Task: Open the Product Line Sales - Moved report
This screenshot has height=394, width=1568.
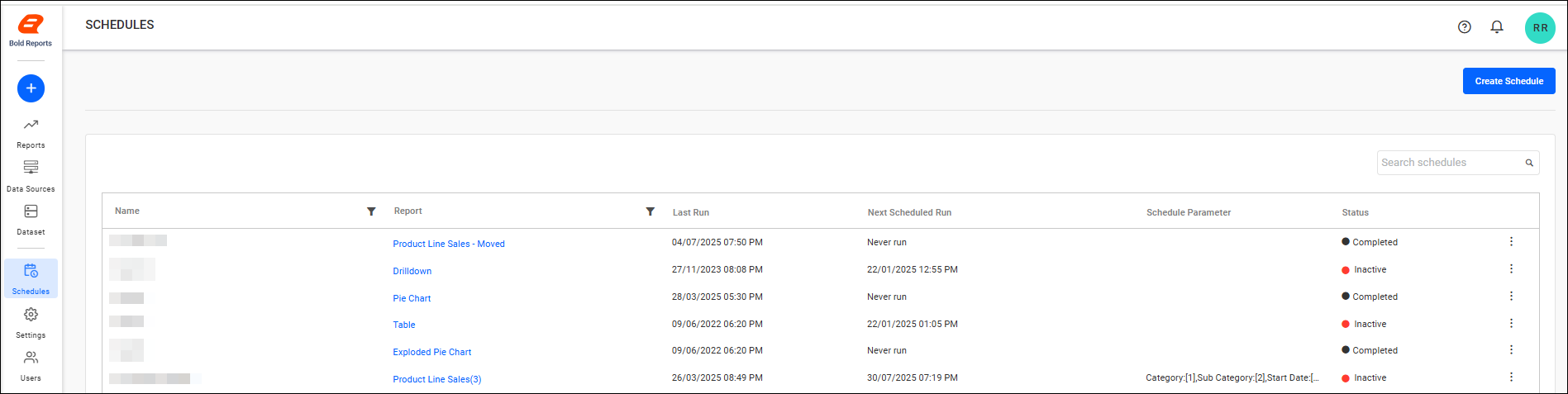Action: point(449,244)
